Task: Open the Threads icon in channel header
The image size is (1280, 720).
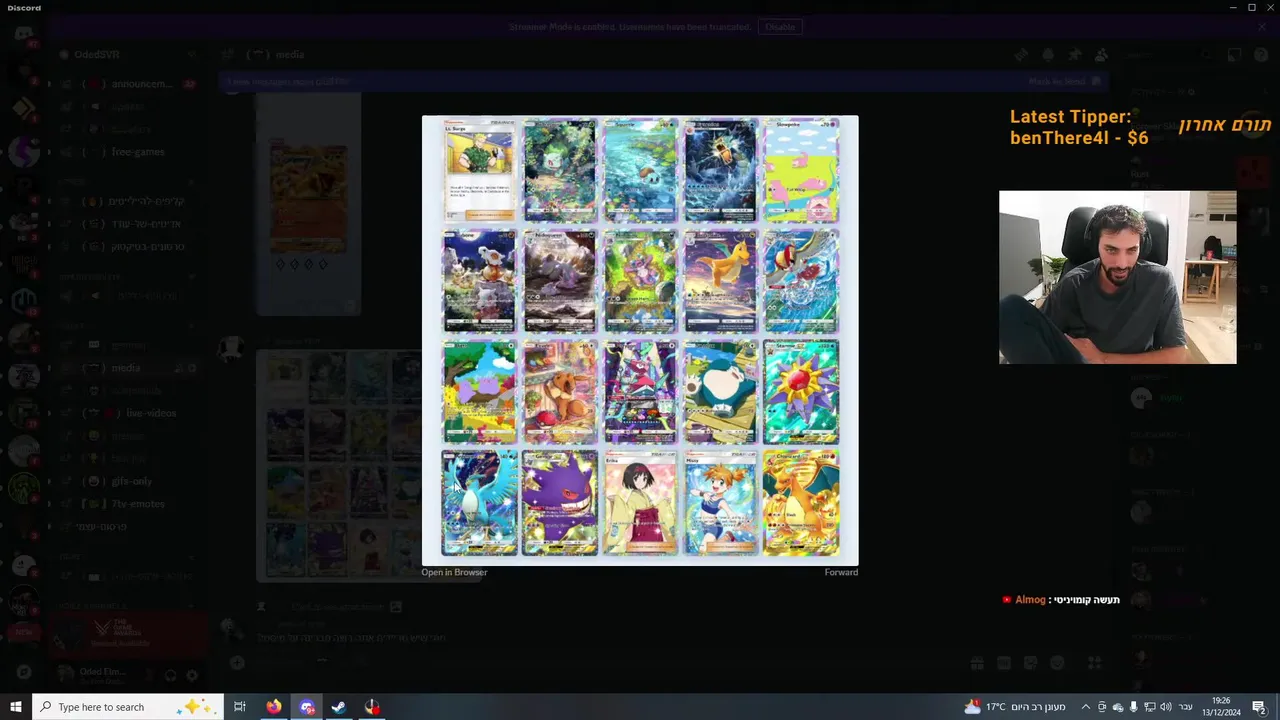Action: click(x=1021, y=55)
